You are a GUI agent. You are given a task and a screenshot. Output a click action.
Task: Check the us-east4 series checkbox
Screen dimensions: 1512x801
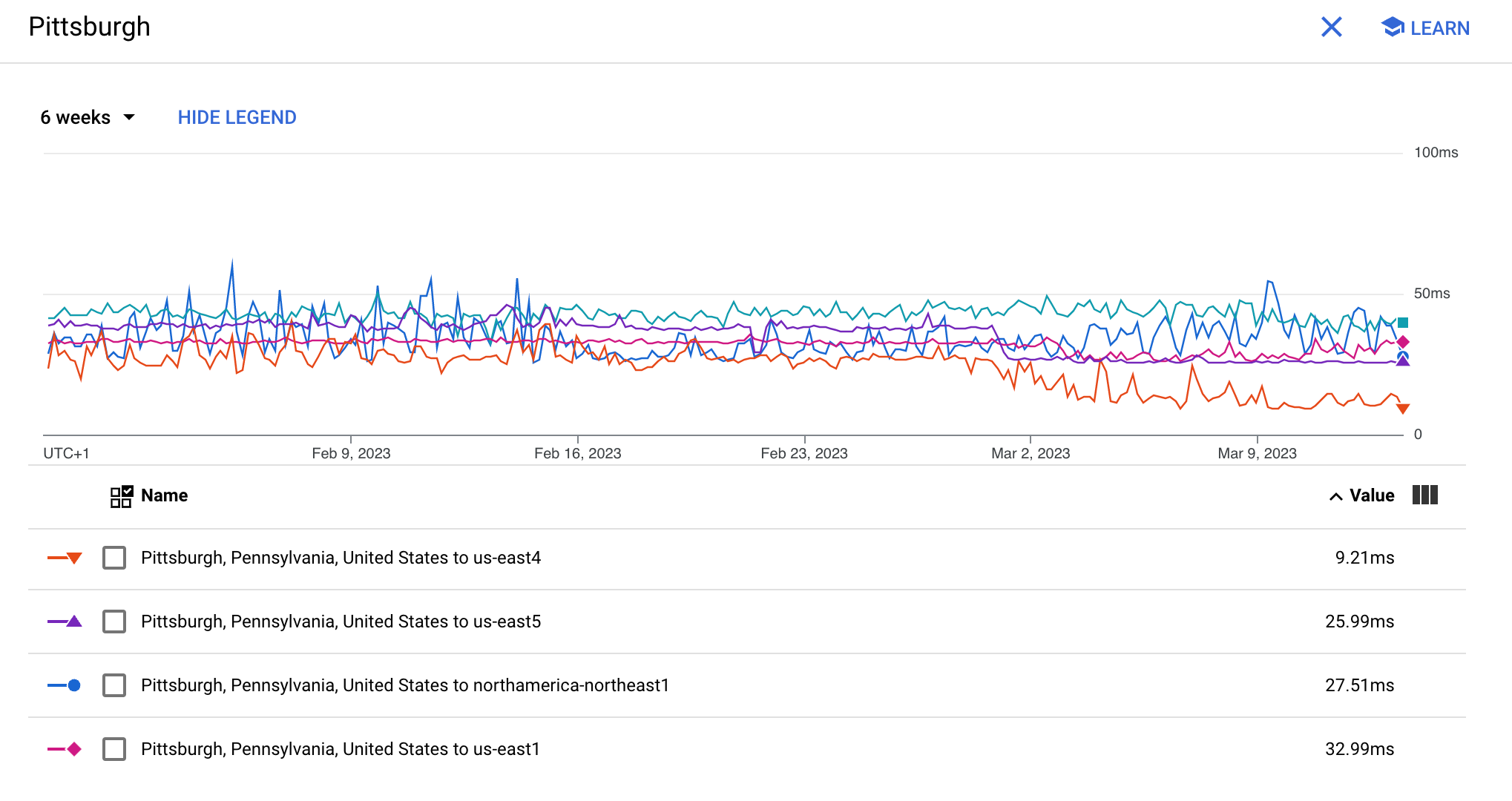coord(114,558)
